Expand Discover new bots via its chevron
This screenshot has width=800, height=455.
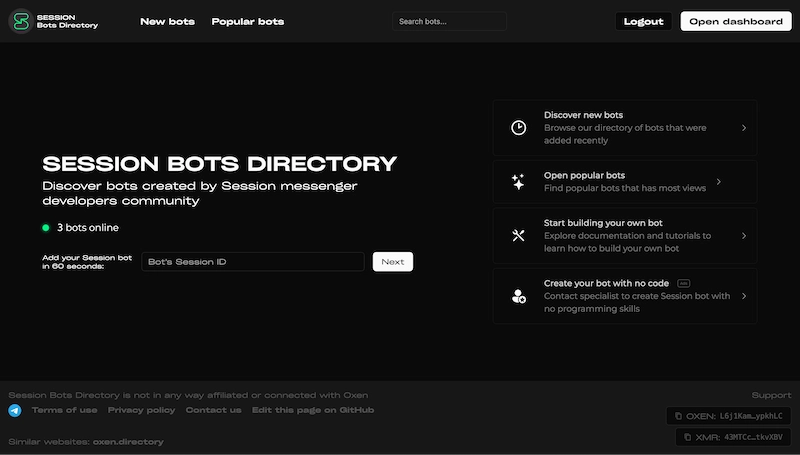coord(744,128)
